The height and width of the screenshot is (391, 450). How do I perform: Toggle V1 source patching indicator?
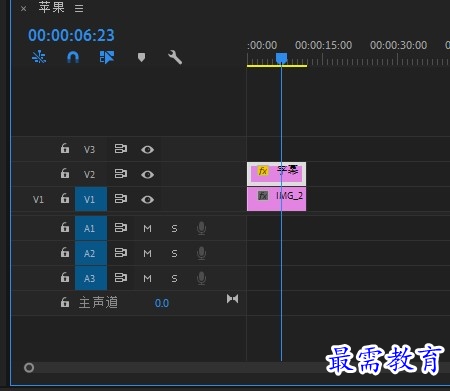coord(38,200)
